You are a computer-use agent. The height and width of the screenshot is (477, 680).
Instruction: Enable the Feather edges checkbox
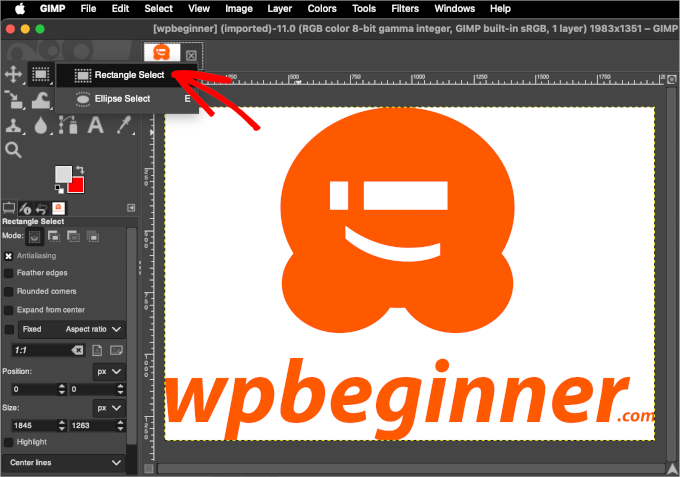(9, 272)
